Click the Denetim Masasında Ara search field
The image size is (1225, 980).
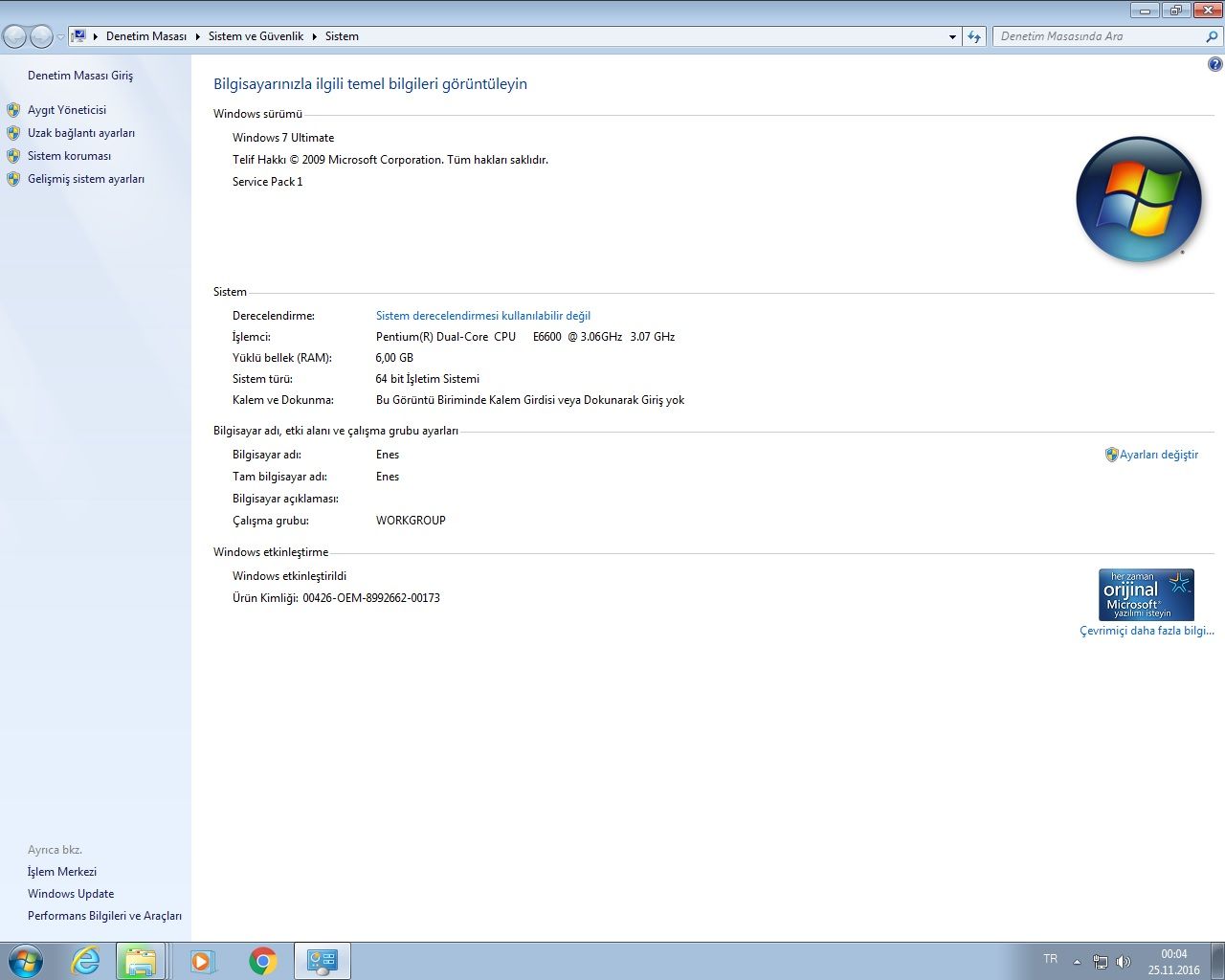tap(1099, 36)
